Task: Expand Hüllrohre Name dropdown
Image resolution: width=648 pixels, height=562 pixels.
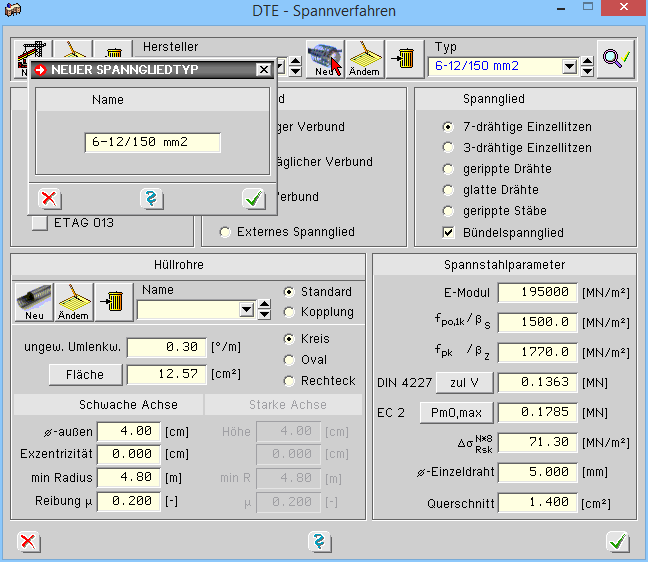Action: [x=247, y=310]
